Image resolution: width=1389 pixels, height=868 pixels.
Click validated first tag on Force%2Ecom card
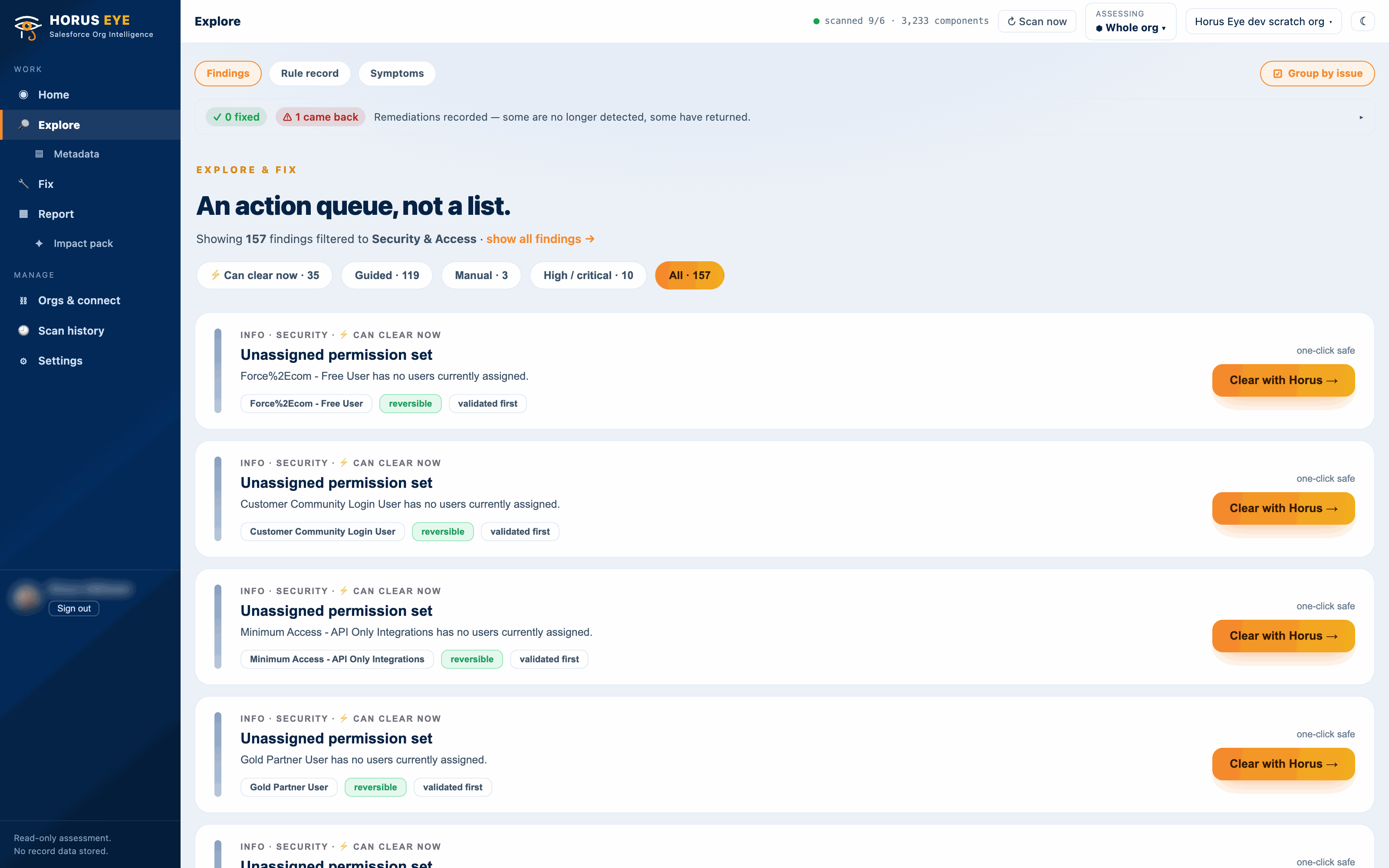[487, 404]
